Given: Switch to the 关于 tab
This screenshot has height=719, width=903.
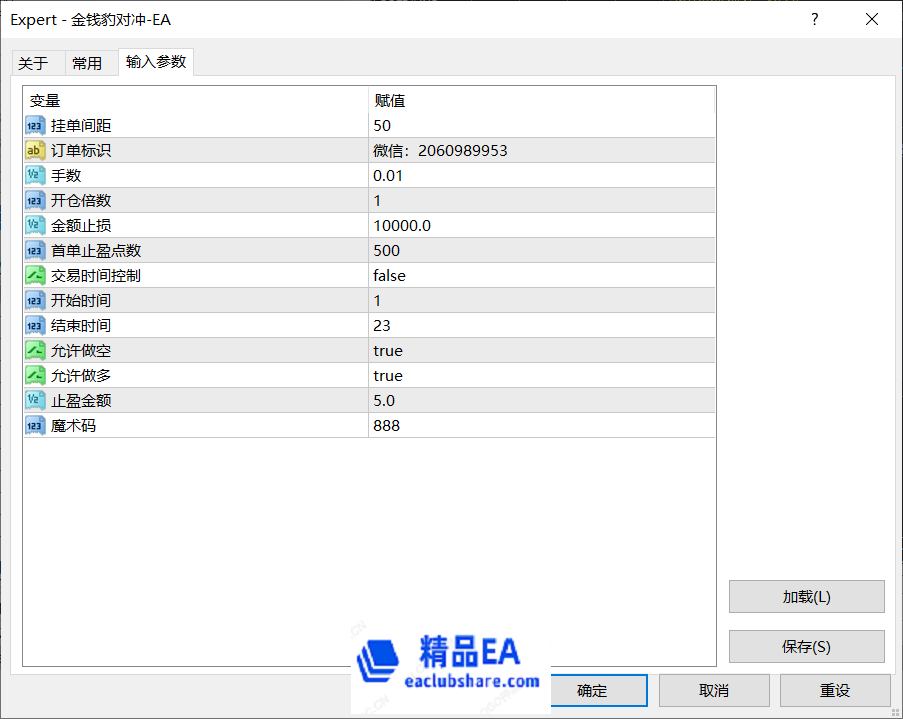Looking at the screenshot, I should click(x=33, y=63).
